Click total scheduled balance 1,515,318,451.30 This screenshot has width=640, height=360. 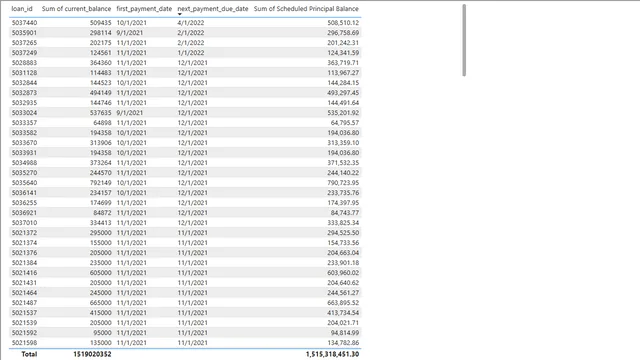[x=333, y=354]
